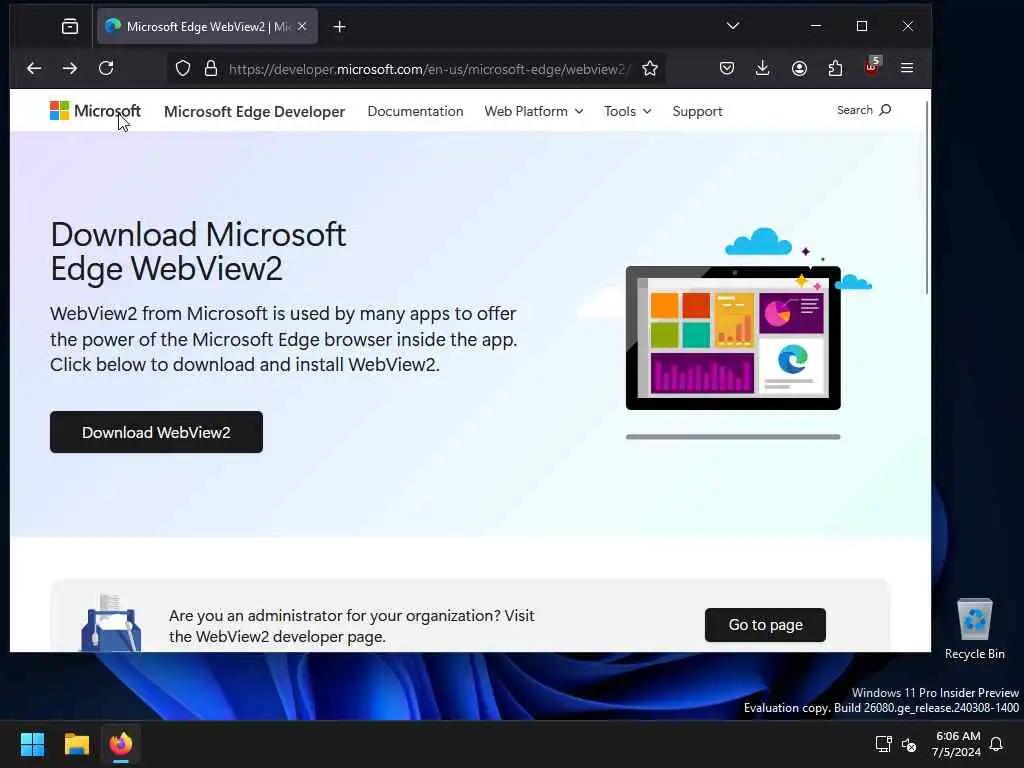Click the site security padlock icon
1024x768 pixels.
click(210, 69)
